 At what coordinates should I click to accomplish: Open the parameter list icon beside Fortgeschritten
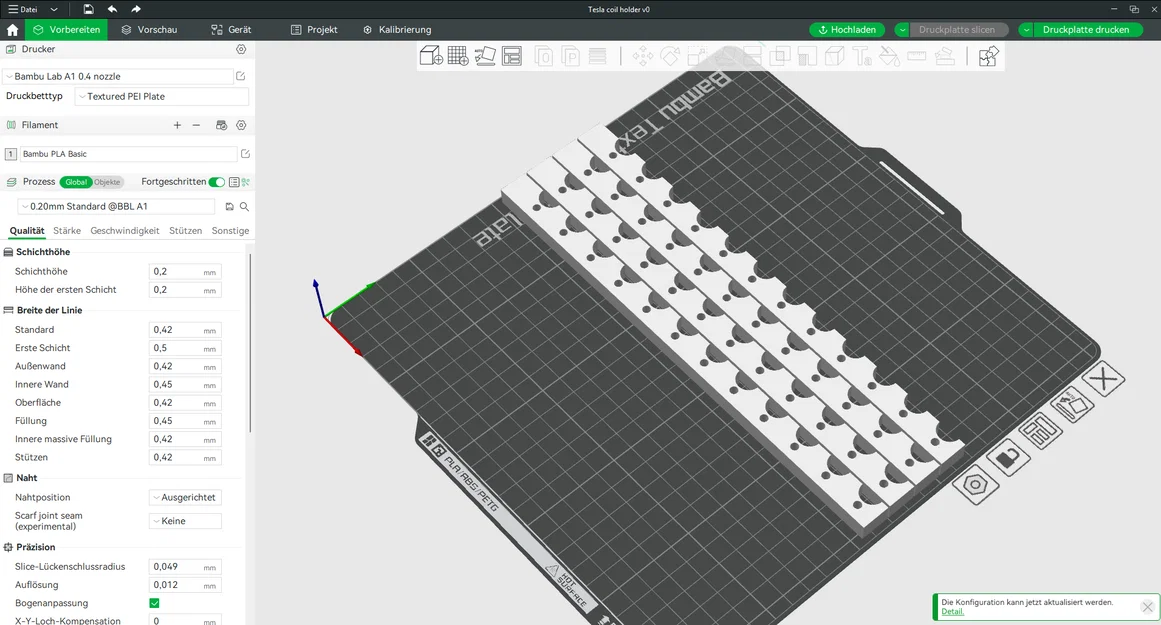(234, 182)
